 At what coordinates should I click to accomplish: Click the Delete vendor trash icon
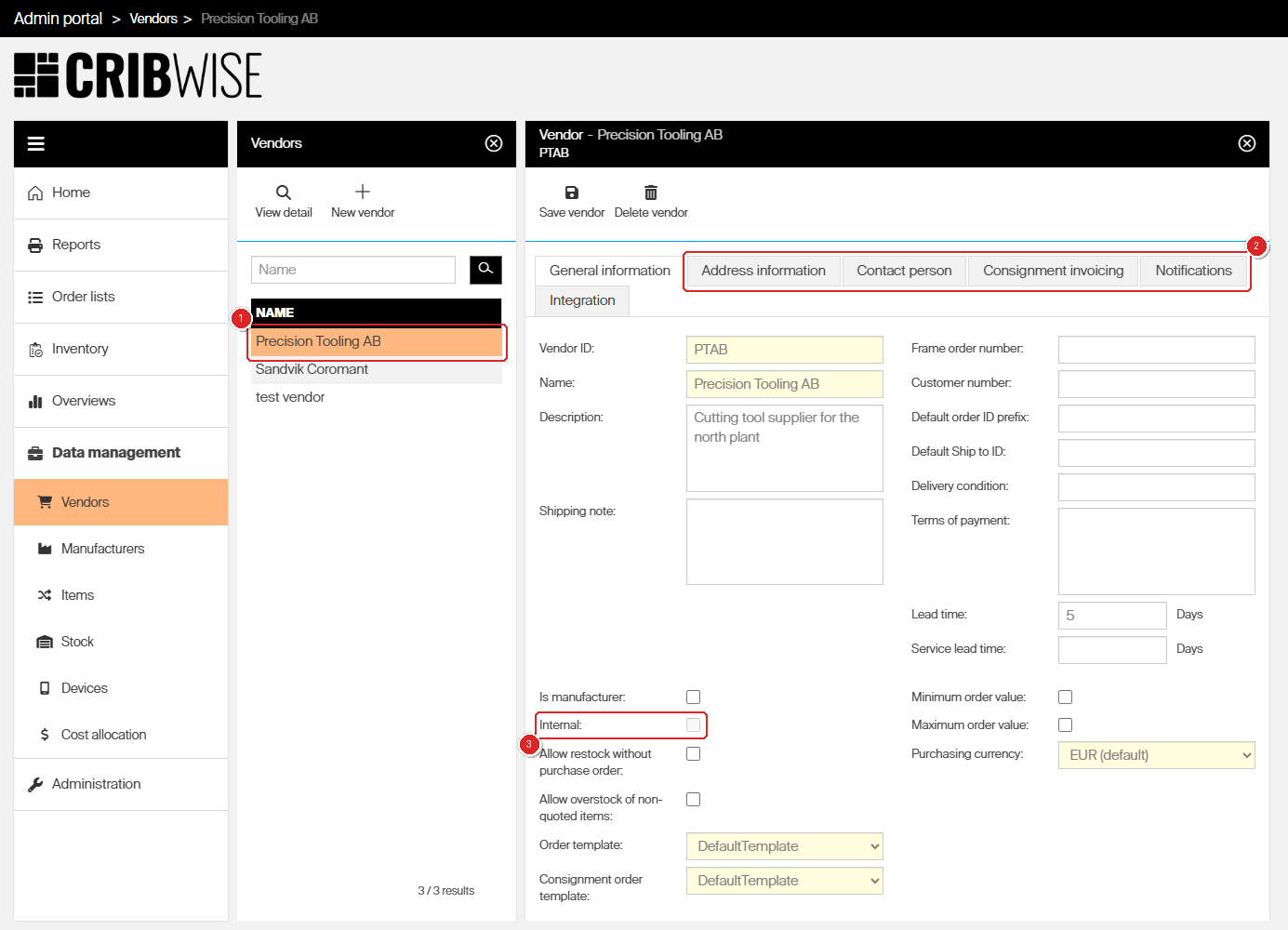[x=651, y=193]
